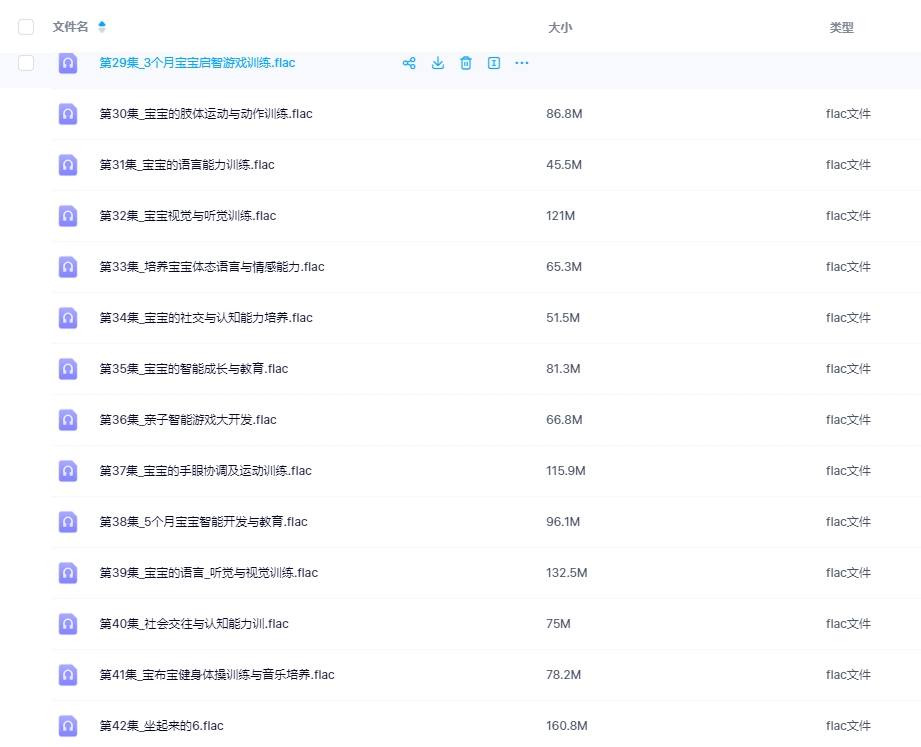Click flac文件 type in 第30集 row
921x747 pixels.
pos(848,114)
